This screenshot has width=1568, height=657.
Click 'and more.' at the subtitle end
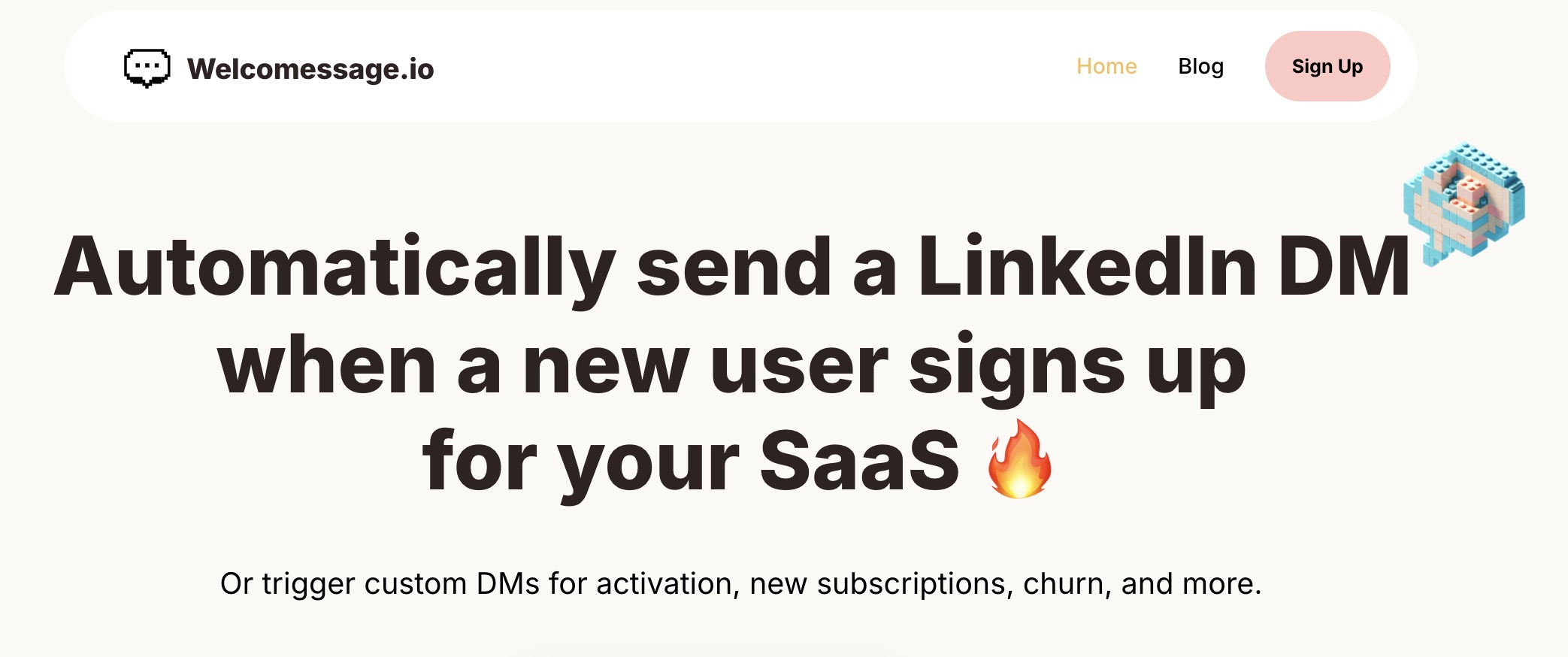click(x=1191, y=584)
